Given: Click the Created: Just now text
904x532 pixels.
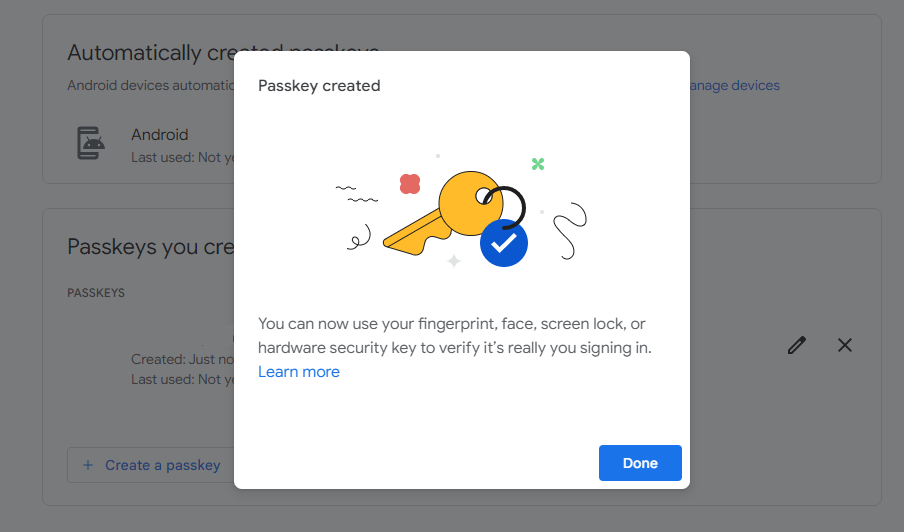Looking at the screenshot, I should [x=182, y=359].
